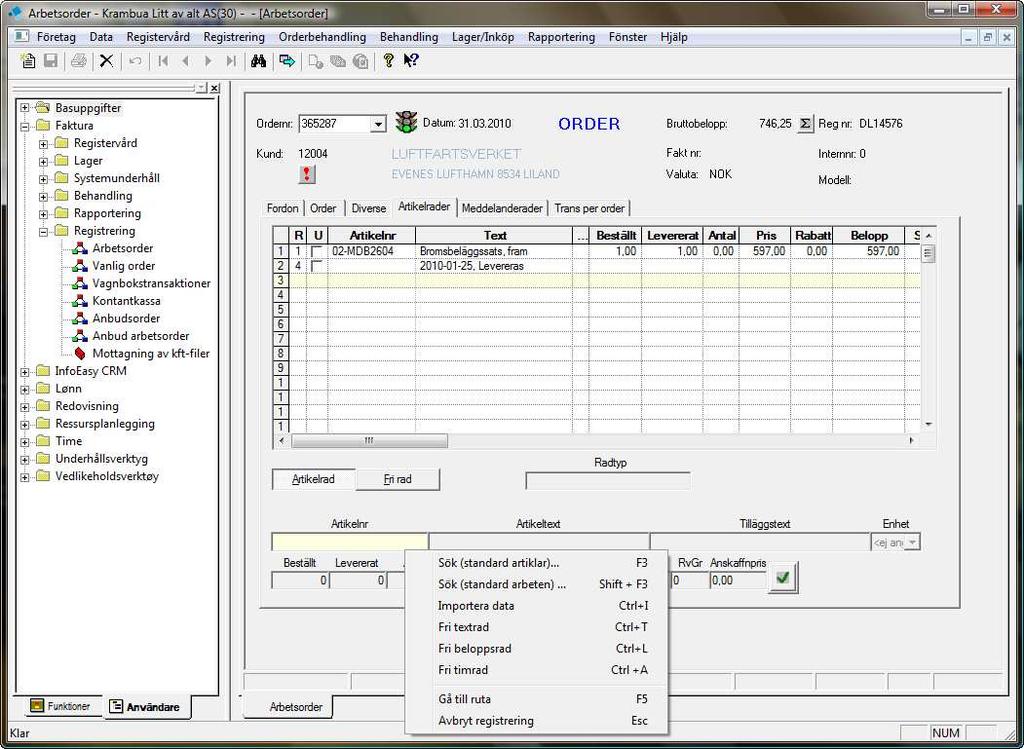The height and width of the screenshot is (749, 1024).
Task: Open Arbetsorder in the Registrering tree
Action: (123, 248)
